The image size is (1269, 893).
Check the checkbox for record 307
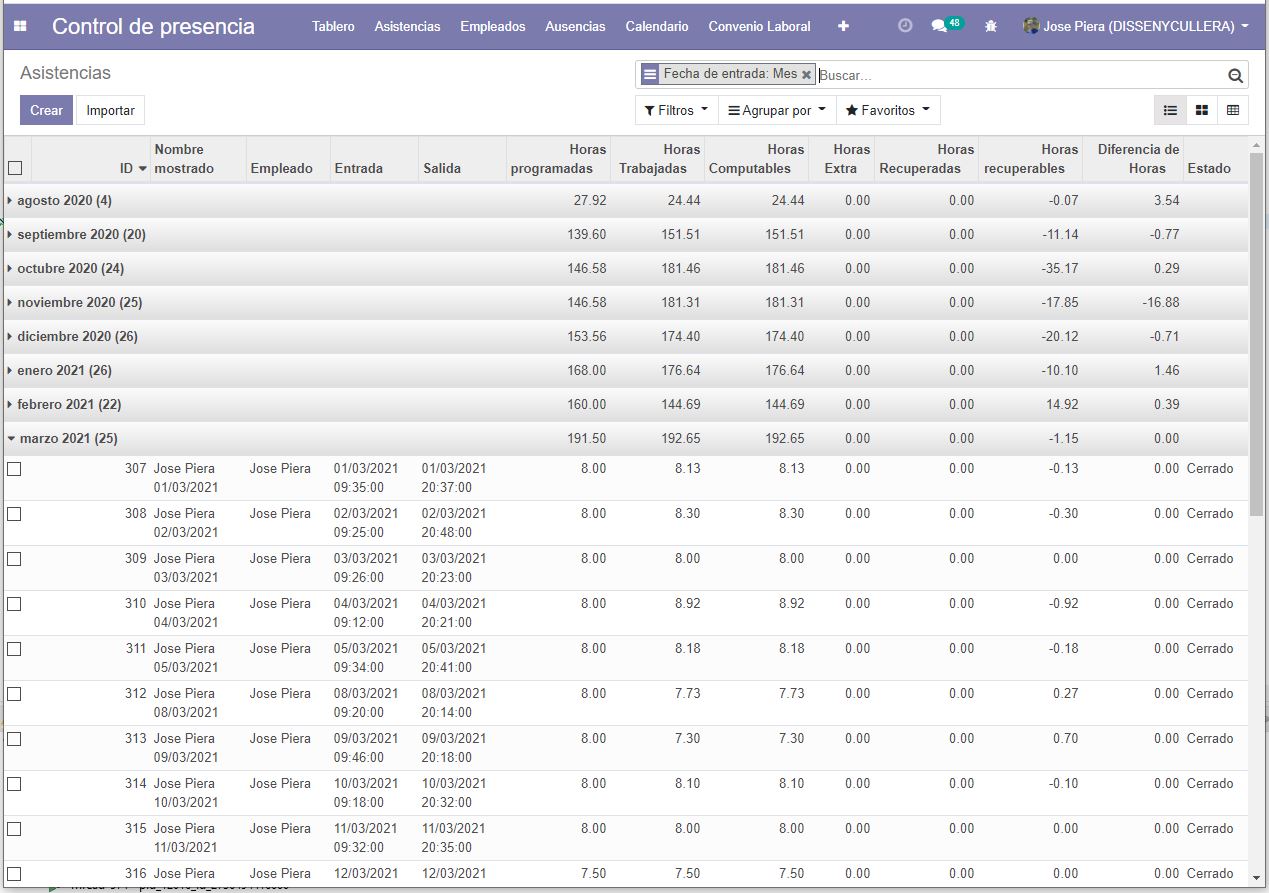[x=15, y=469]
